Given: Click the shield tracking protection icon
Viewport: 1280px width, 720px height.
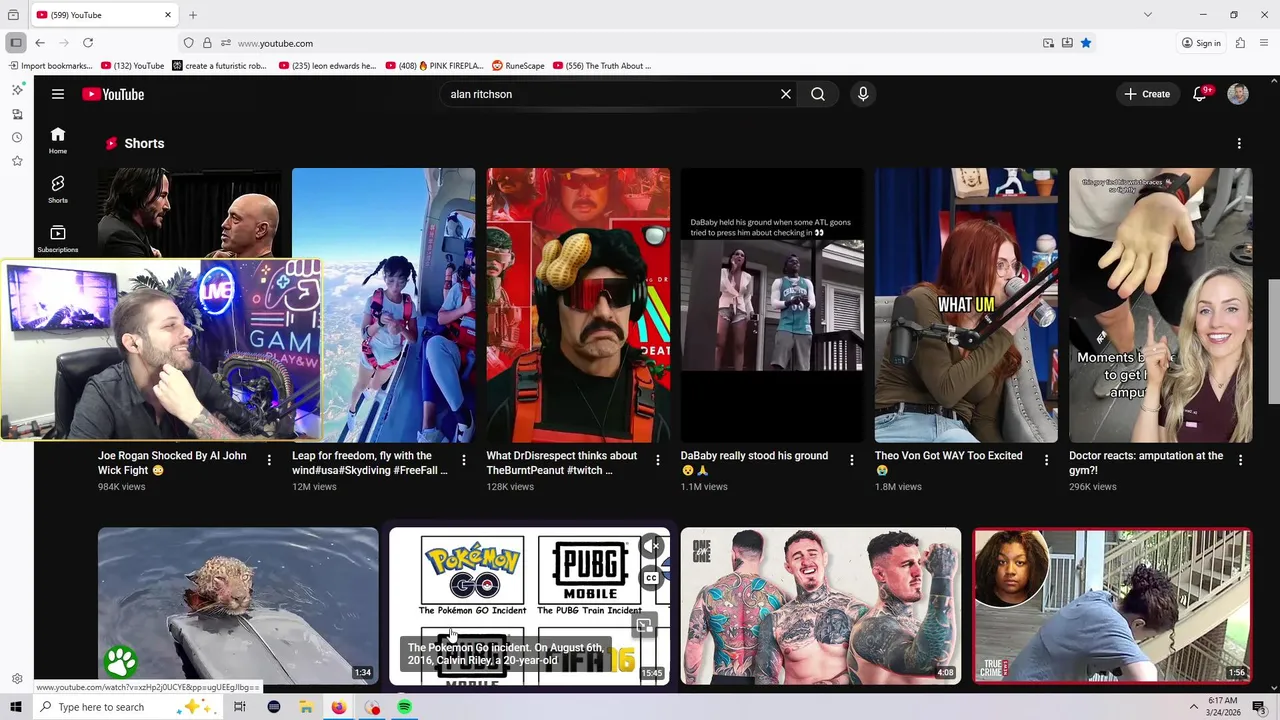Looking at the screenshot, I should pyautogui.click(x=188, y=43).
